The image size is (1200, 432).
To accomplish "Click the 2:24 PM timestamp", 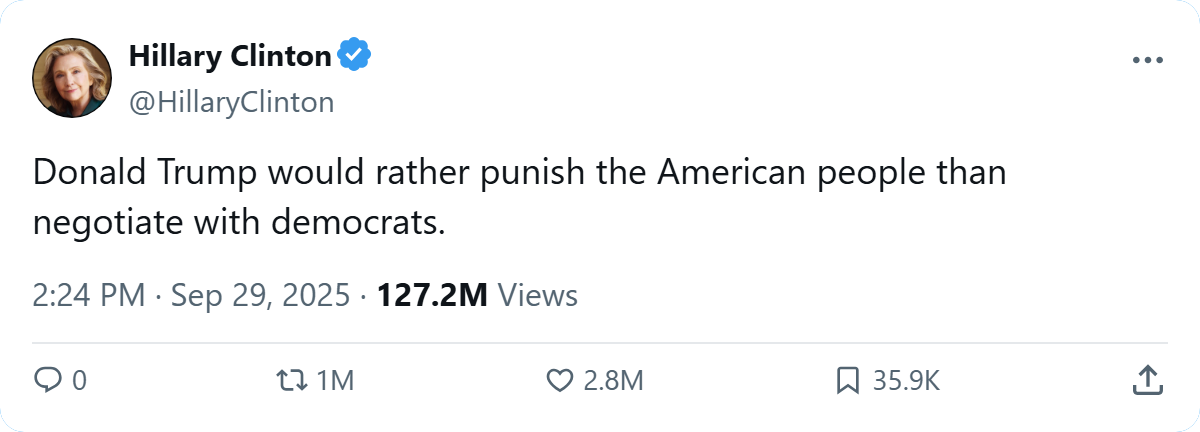I will tap(89, 295).
